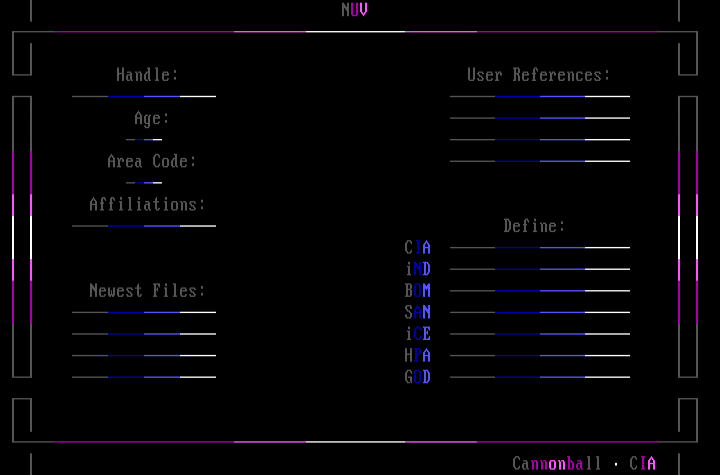Click the BOM define field
The image size is (720, 475).
[x=540, y=291]
